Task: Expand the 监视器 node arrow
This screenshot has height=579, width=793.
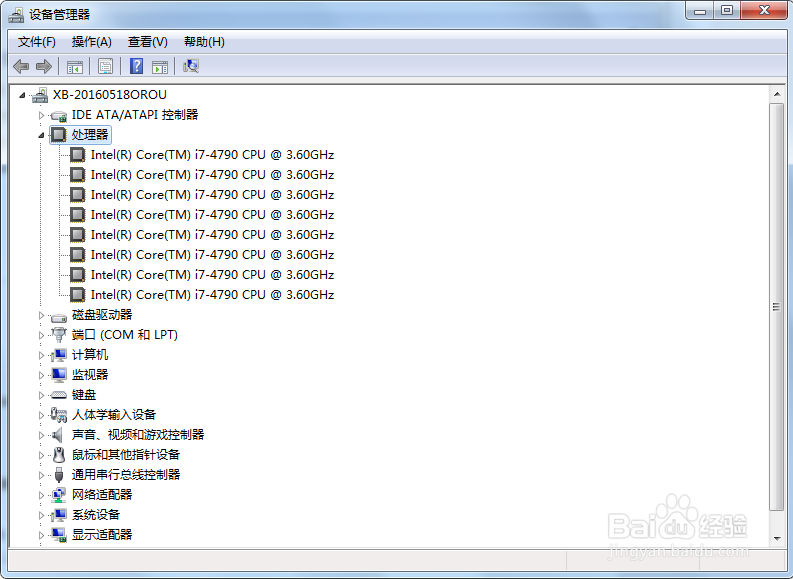Action: click(41, 375)
